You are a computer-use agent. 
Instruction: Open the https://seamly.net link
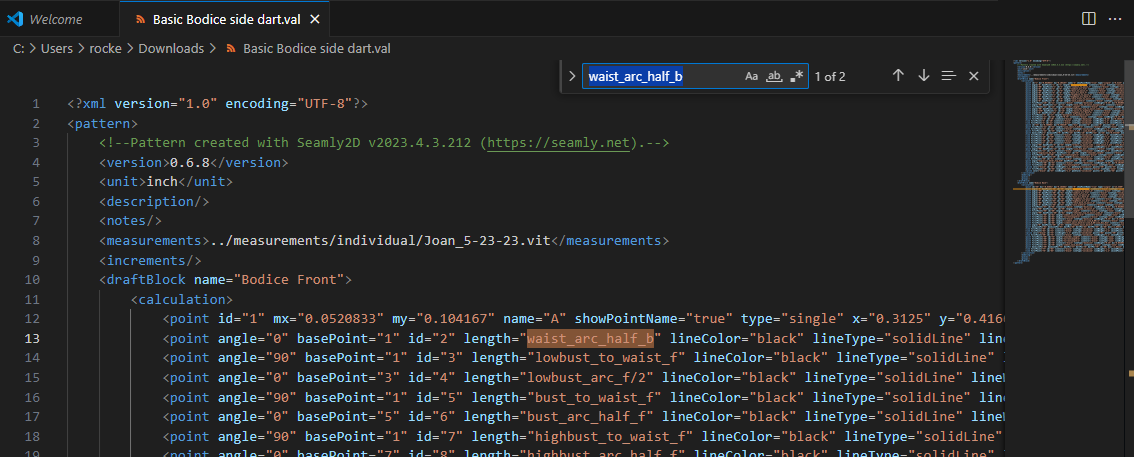pos(559,142)
